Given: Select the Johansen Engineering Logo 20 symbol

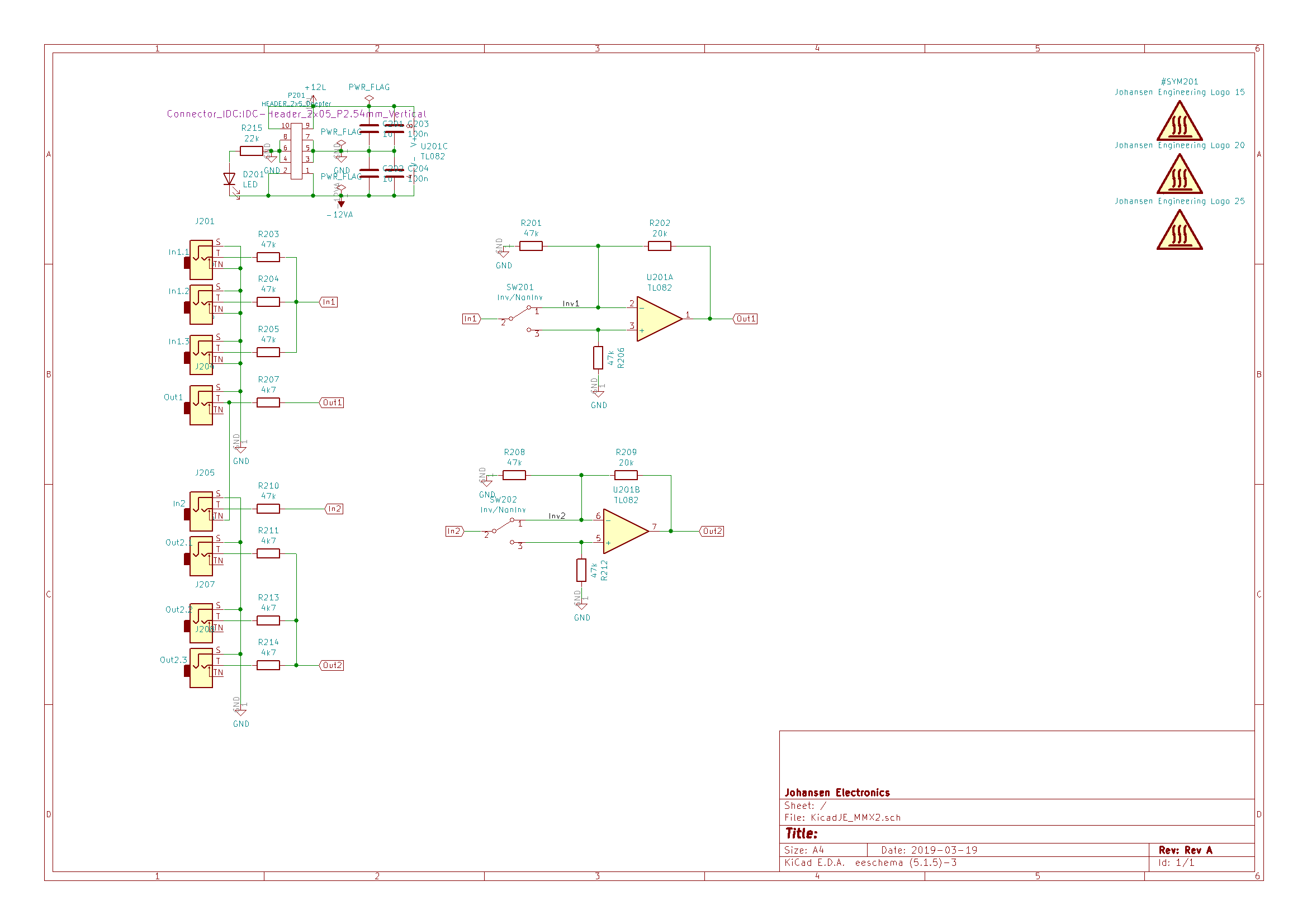Looking at the screenshot, I should (x=1180, y=174).
